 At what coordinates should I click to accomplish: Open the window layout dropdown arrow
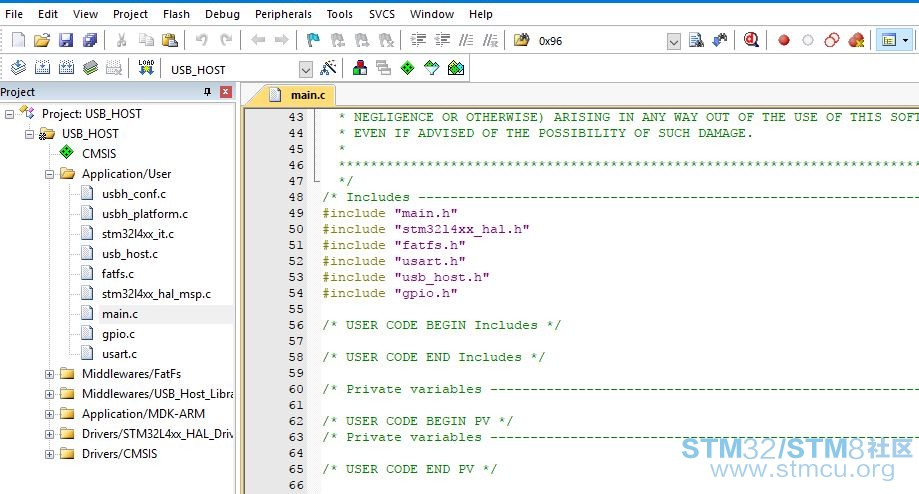[x=906, y=40]
